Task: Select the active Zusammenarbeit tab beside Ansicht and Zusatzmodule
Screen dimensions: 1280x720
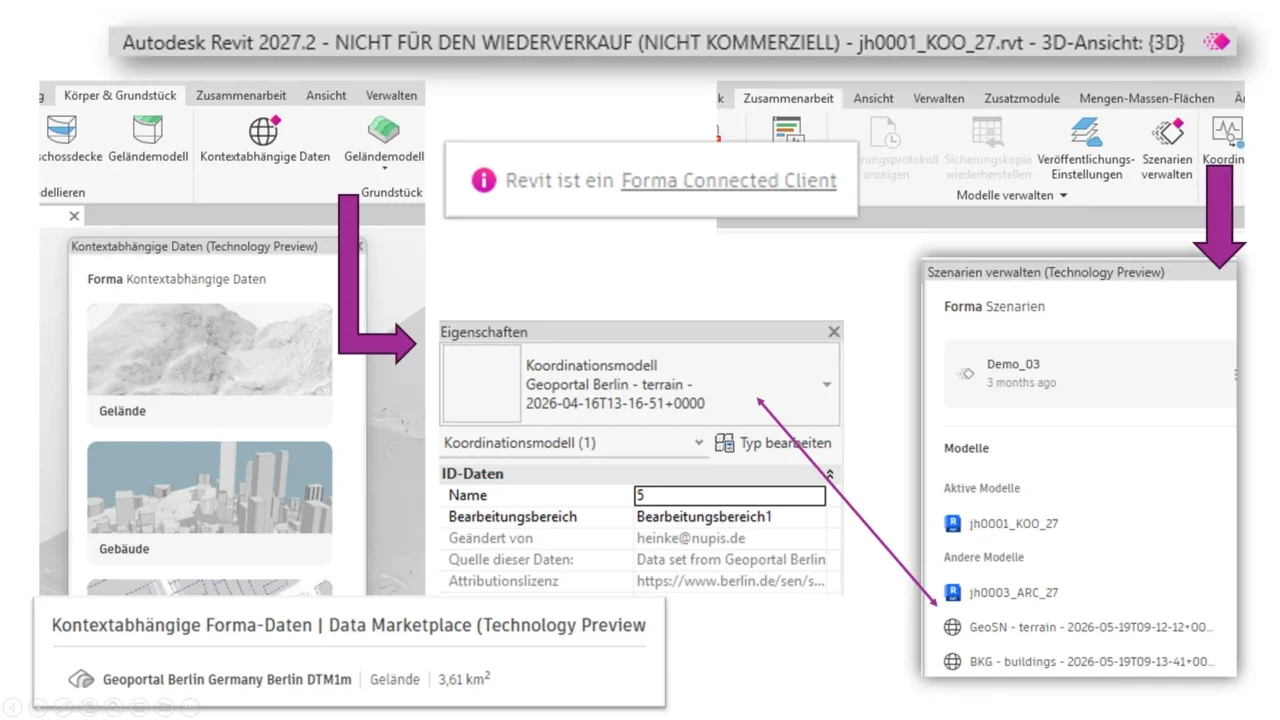Action: (x=788, y=98)
